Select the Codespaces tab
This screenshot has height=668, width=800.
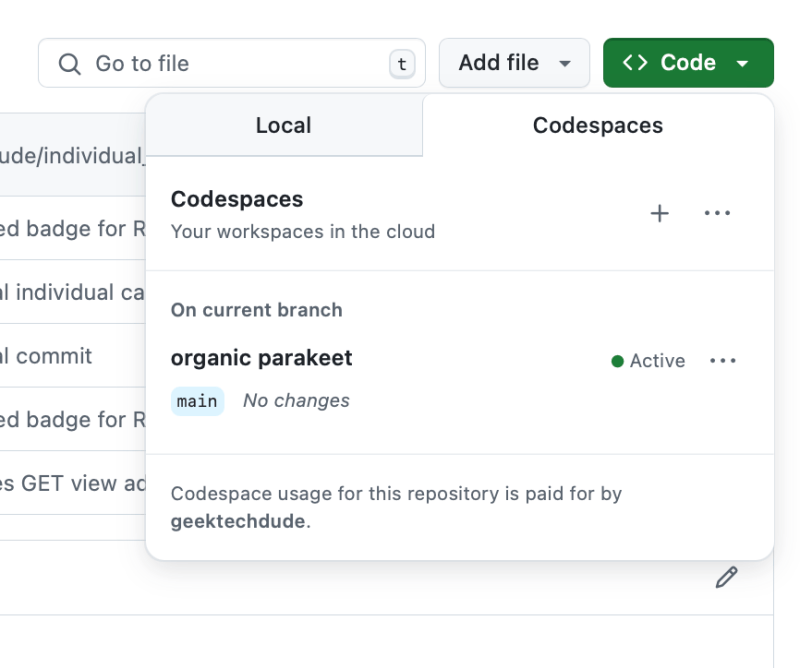click(598, 126)
